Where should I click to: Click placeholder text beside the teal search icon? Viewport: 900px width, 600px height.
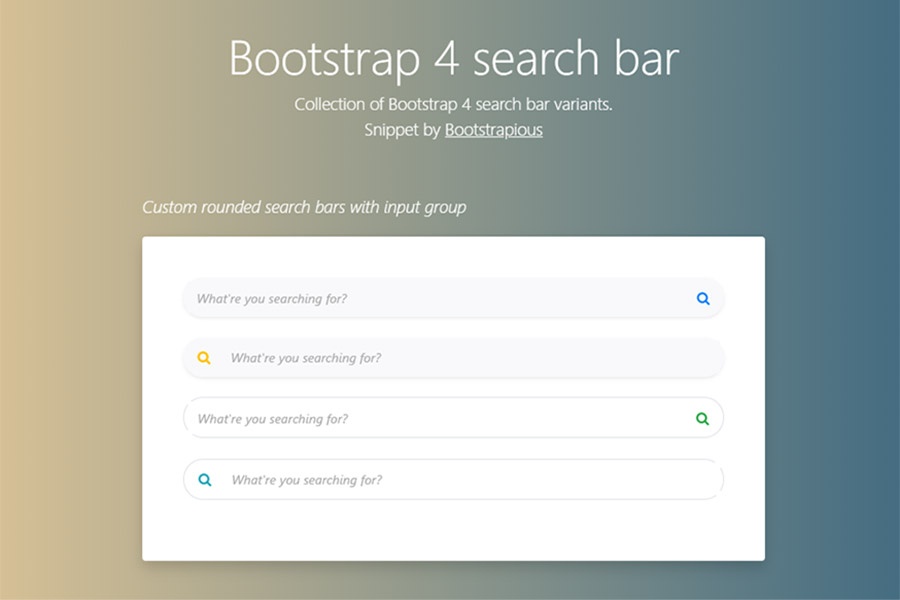pyautogui.click(x=307, y=481)
